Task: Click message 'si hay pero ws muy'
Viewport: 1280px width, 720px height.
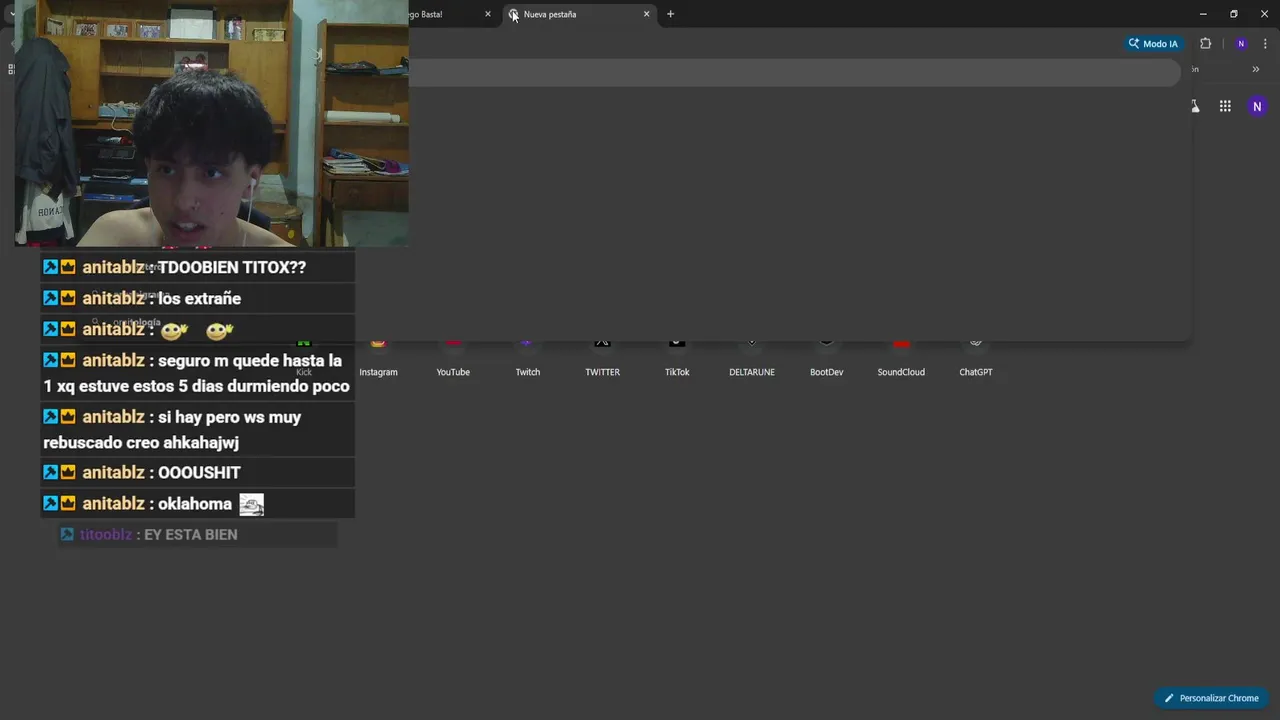Action: coord(229,417)
